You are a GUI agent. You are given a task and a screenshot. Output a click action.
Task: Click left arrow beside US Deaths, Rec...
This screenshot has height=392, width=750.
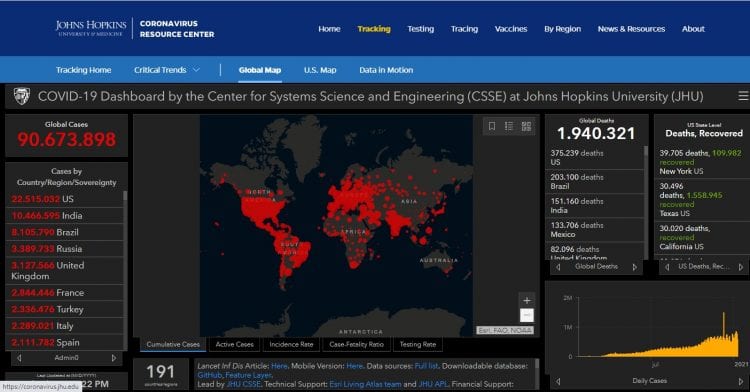(667, 267)
